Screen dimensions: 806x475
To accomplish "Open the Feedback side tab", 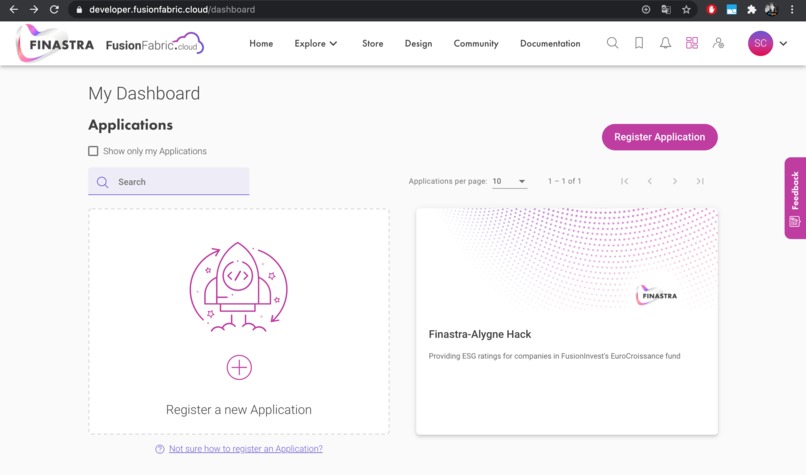I will (795, 198).
